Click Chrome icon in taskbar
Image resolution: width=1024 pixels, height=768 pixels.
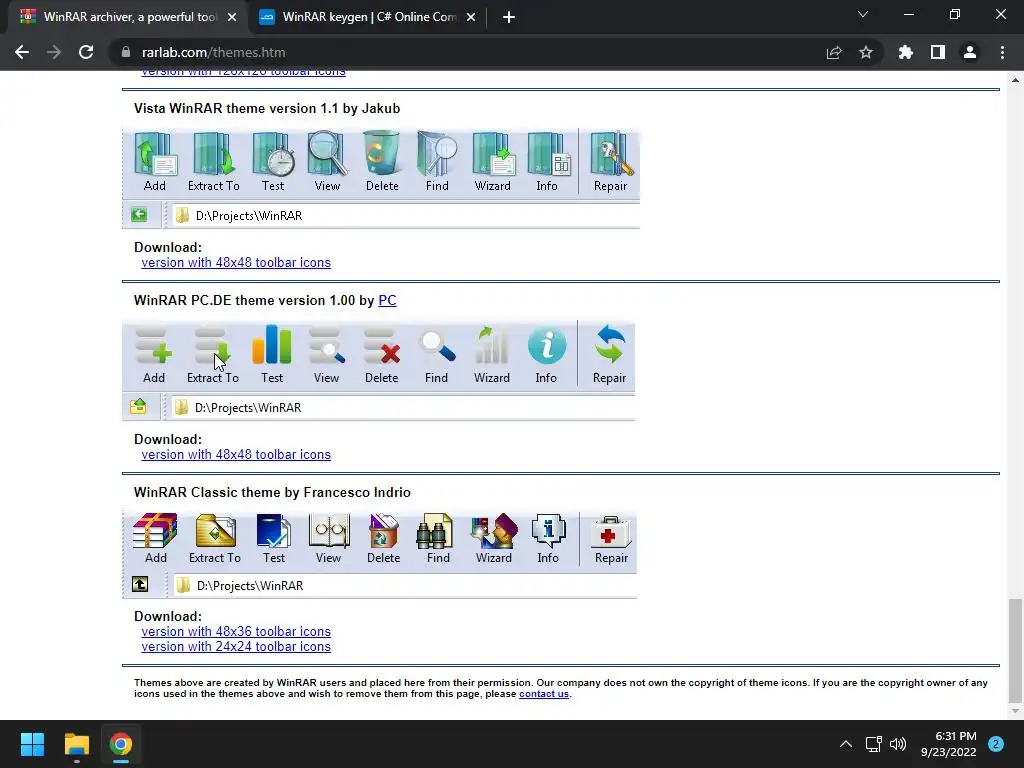point(121,744)
